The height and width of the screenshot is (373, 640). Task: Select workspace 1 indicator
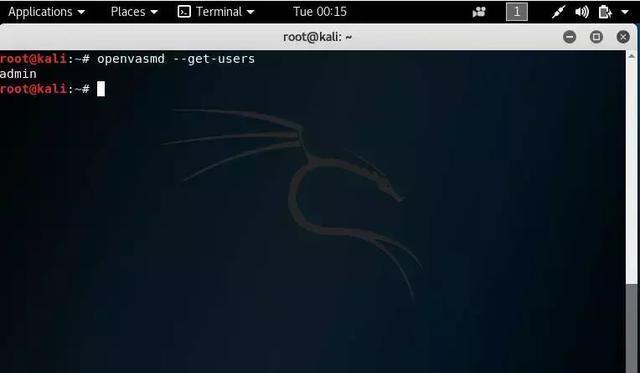pos(517,11)
